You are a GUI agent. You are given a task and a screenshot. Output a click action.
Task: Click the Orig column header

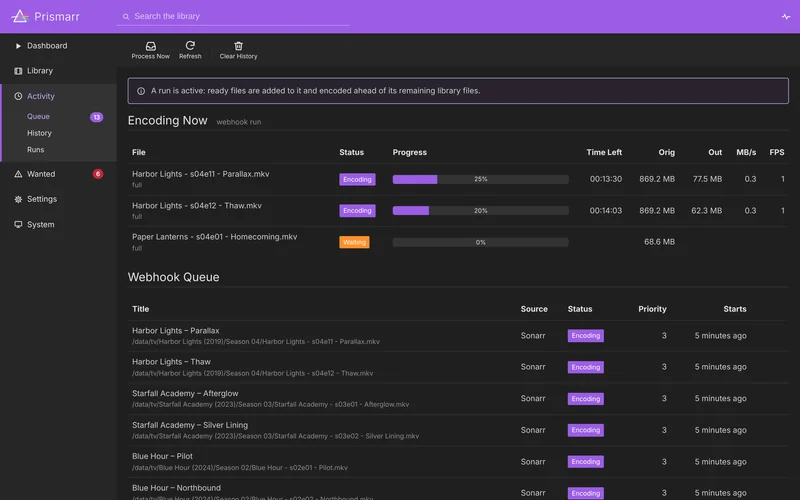point(666,152)
